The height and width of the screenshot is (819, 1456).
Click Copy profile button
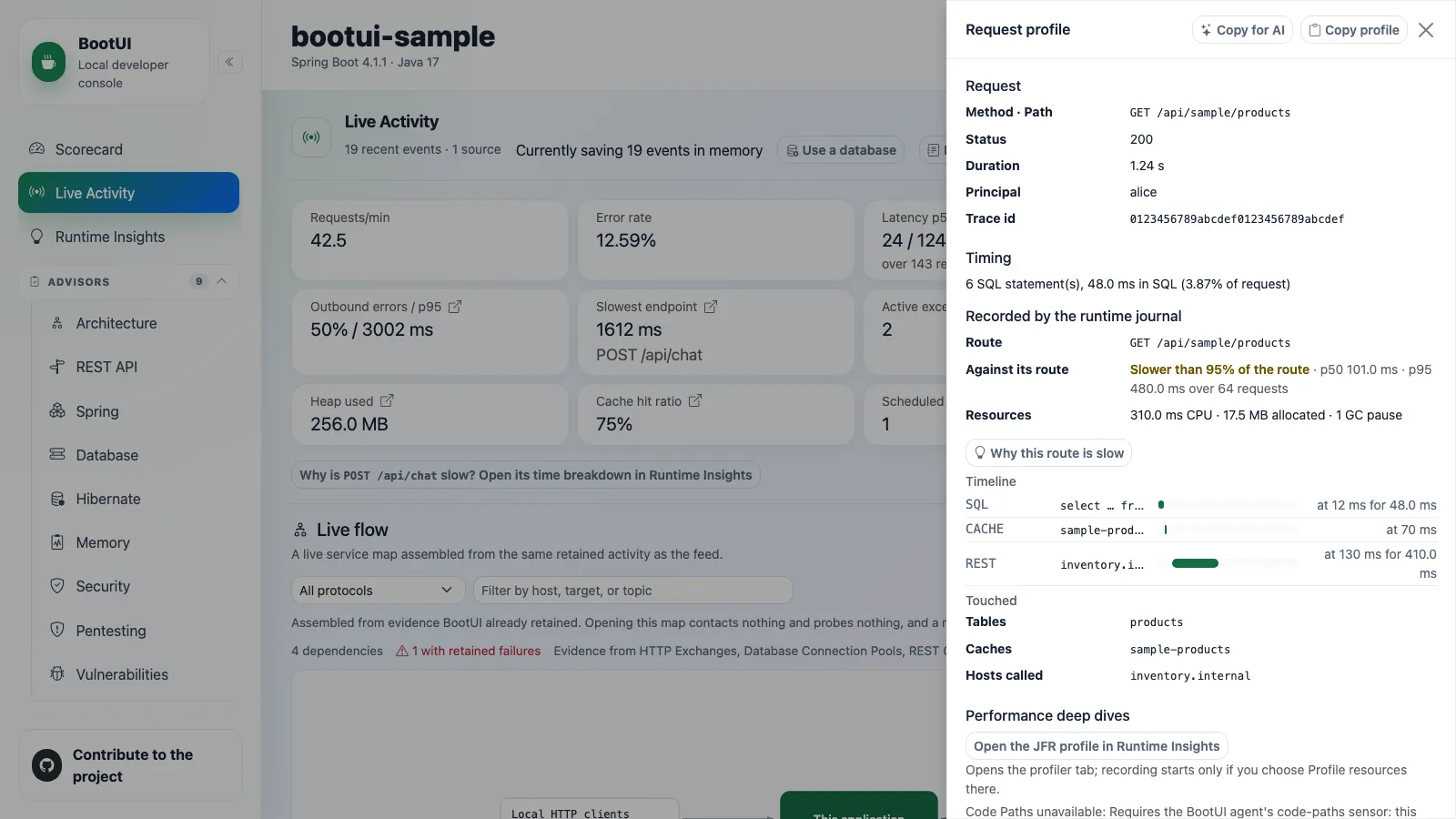click(x=1354, y=30)
